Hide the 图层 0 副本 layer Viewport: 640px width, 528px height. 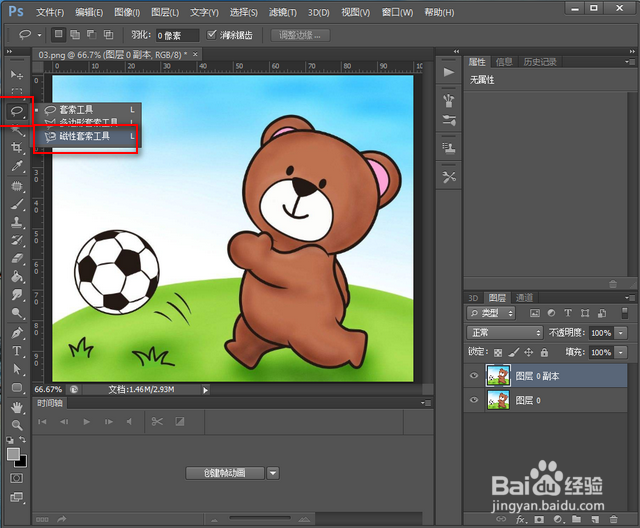click(474, 375)
